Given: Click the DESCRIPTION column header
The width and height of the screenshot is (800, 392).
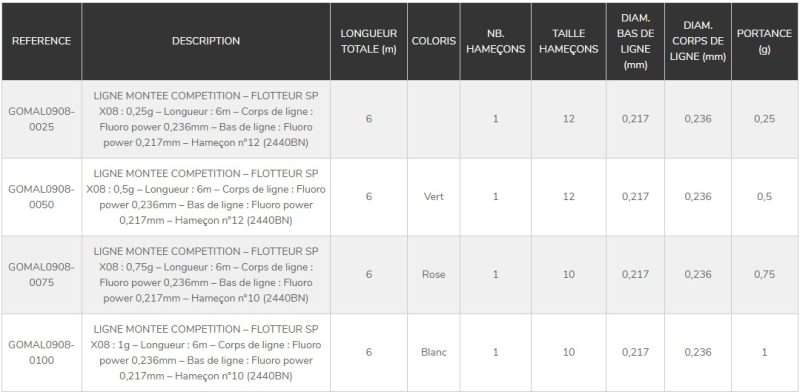Looking at the screenshot, I should pyautogui.click(x=206, y=41).
